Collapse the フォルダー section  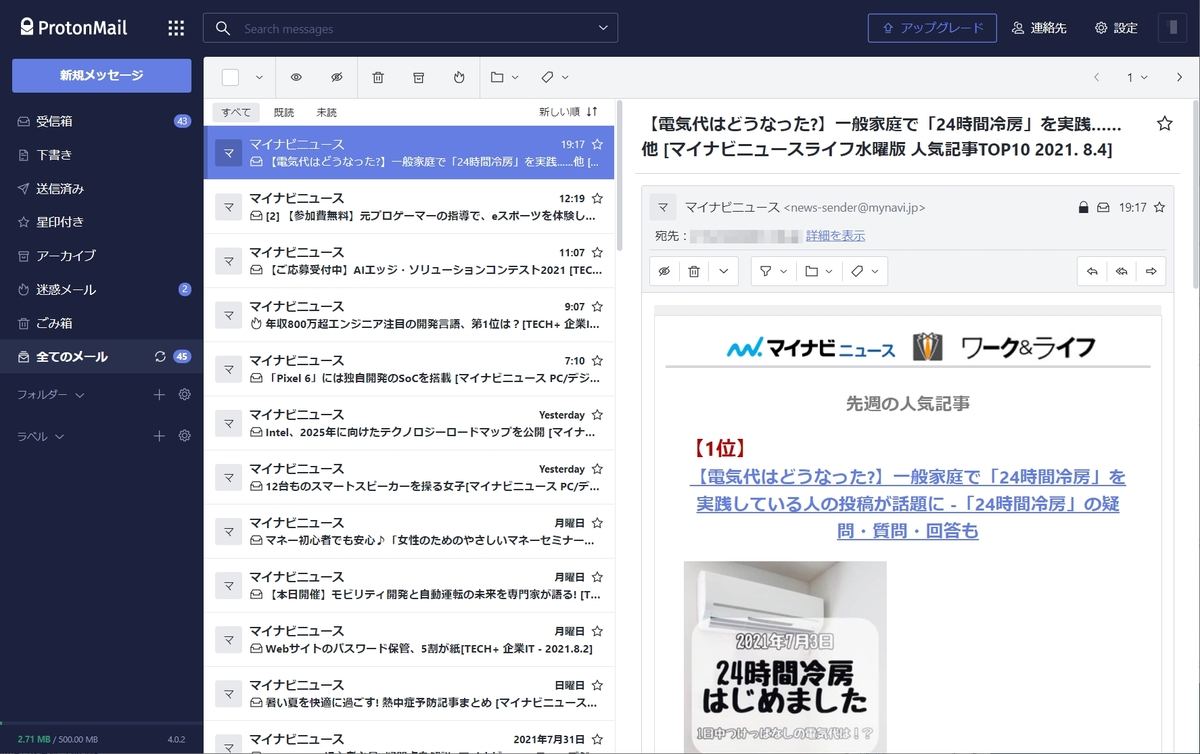point(51,395)
